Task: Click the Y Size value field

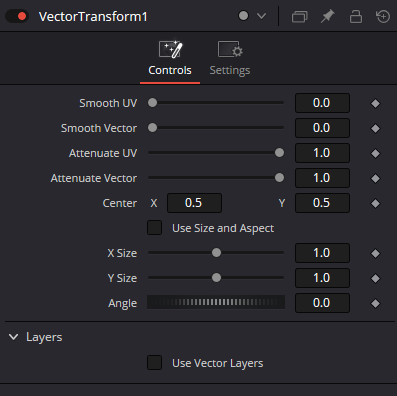Action: (322, 278)
